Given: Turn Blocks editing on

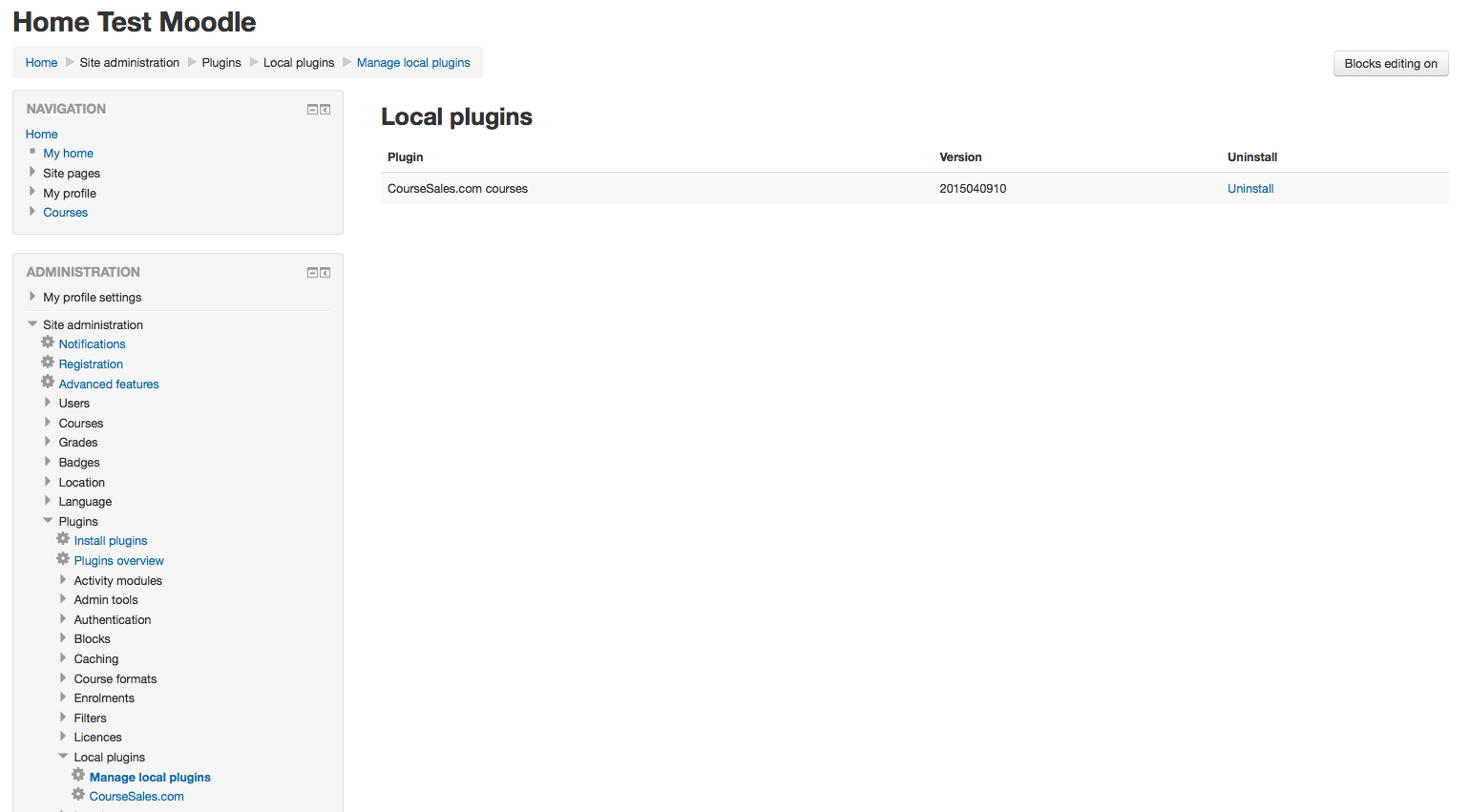Looking at the screenshot, I should coord(1391,64).
